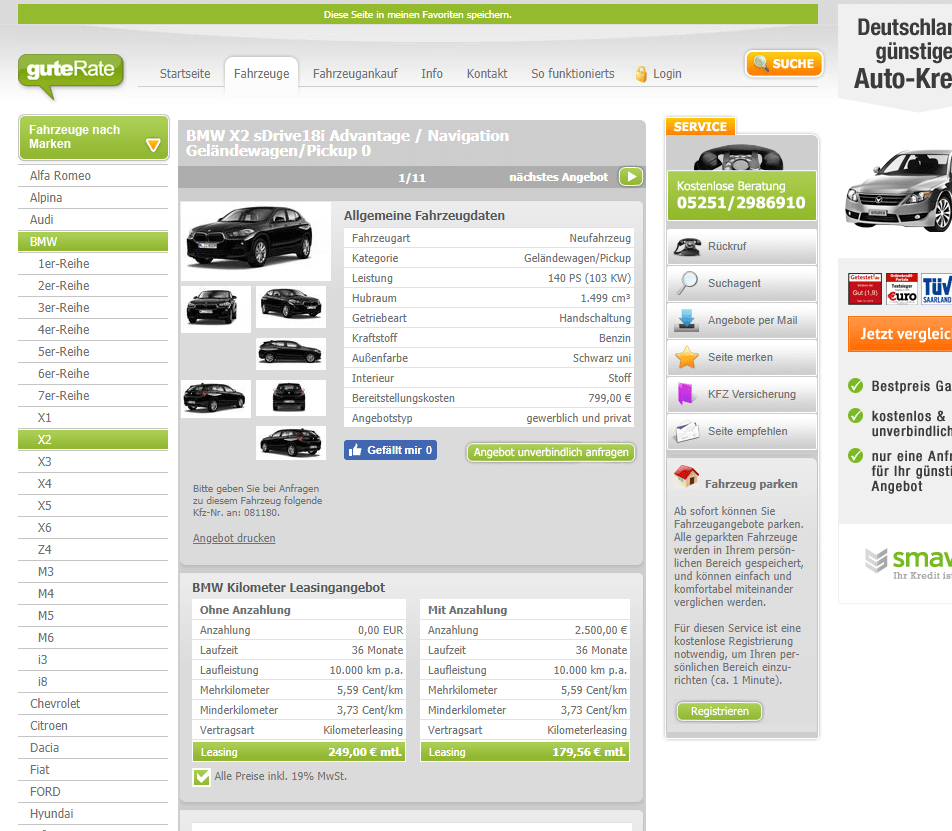Select Hyundai in brand list
This screenshot has width=952, height=831.
(x=93, y=813)
